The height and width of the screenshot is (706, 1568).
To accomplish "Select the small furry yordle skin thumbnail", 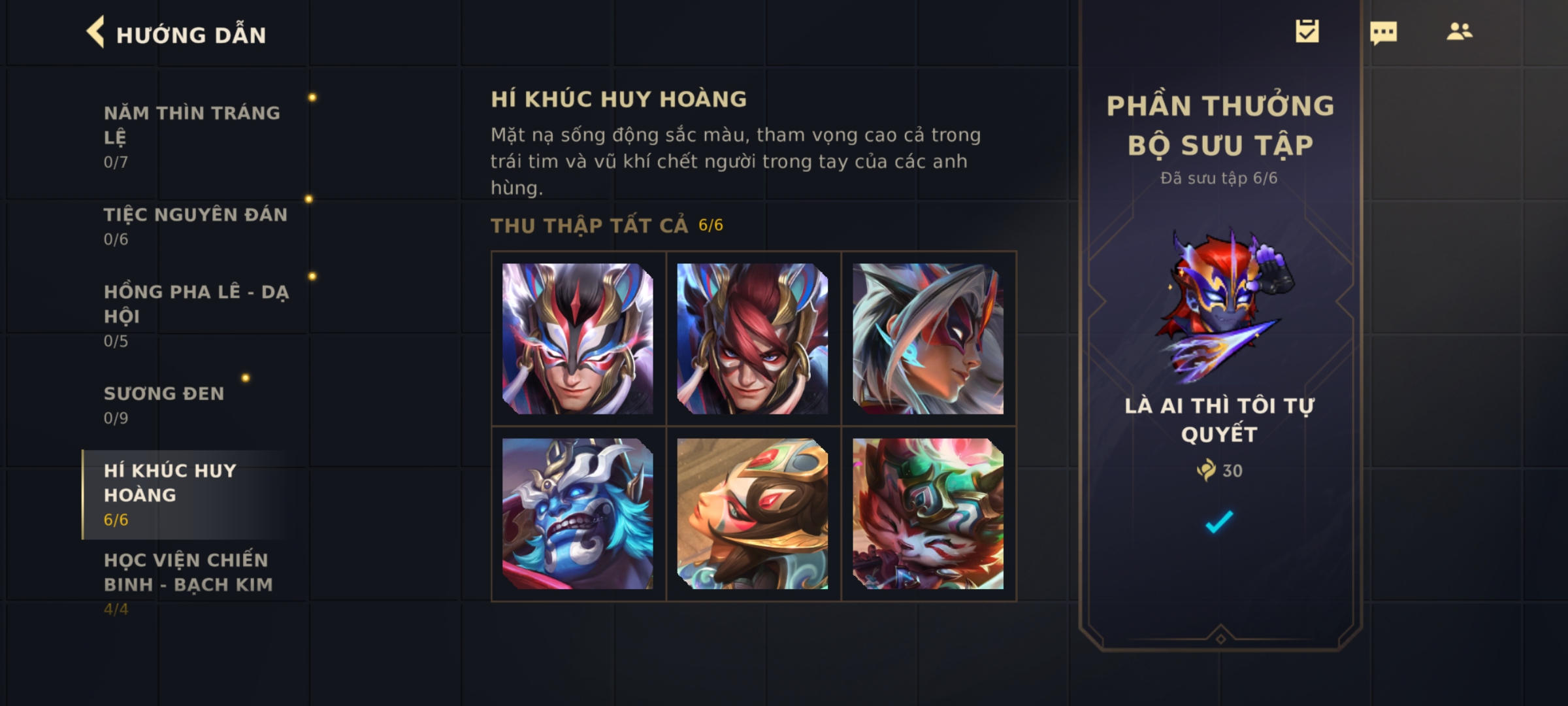I will coord(928,514).
